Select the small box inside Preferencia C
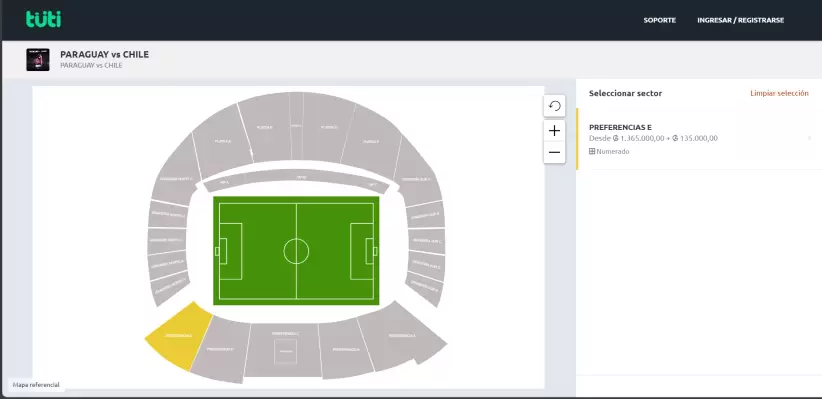Viewport: 822px width, 399px height. point(285,351)
